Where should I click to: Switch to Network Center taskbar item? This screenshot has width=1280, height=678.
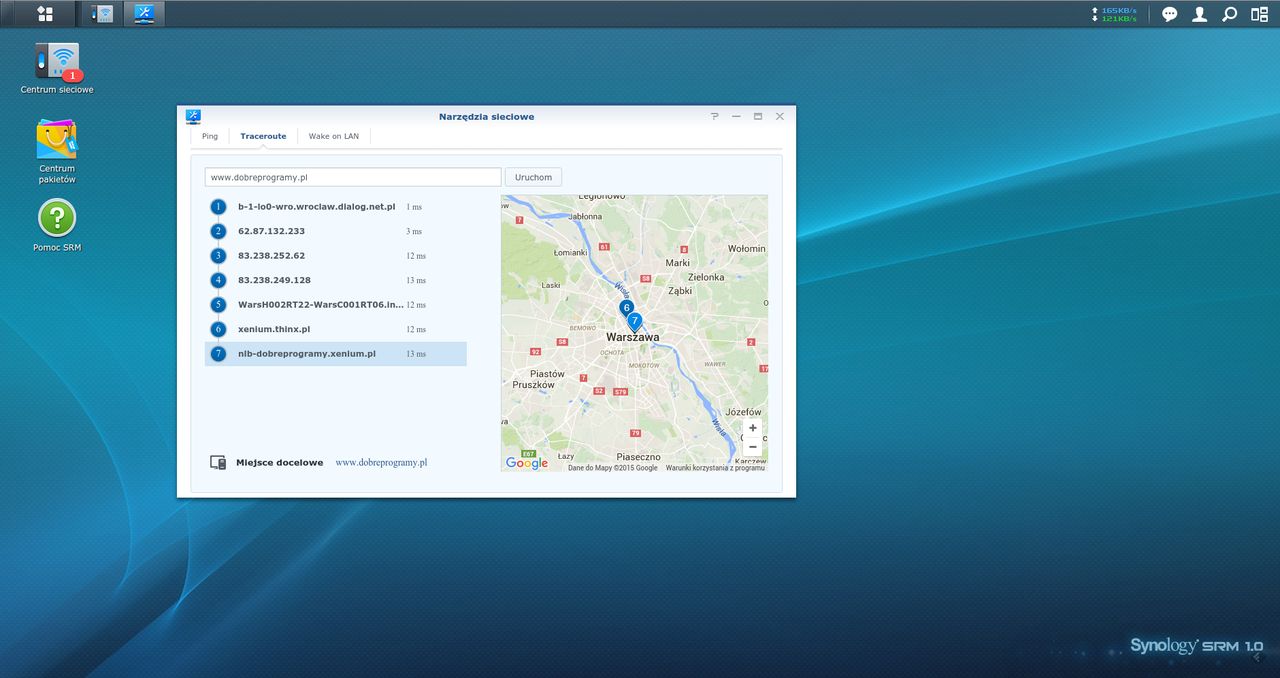pos(103,14)
